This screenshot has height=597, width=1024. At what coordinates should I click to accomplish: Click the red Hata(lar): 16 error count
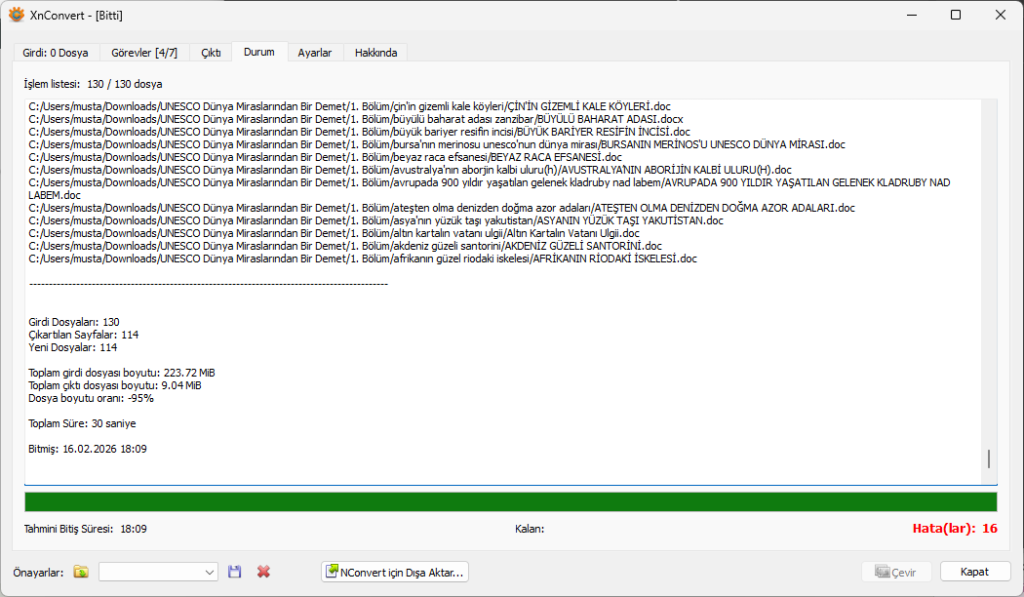955,528
